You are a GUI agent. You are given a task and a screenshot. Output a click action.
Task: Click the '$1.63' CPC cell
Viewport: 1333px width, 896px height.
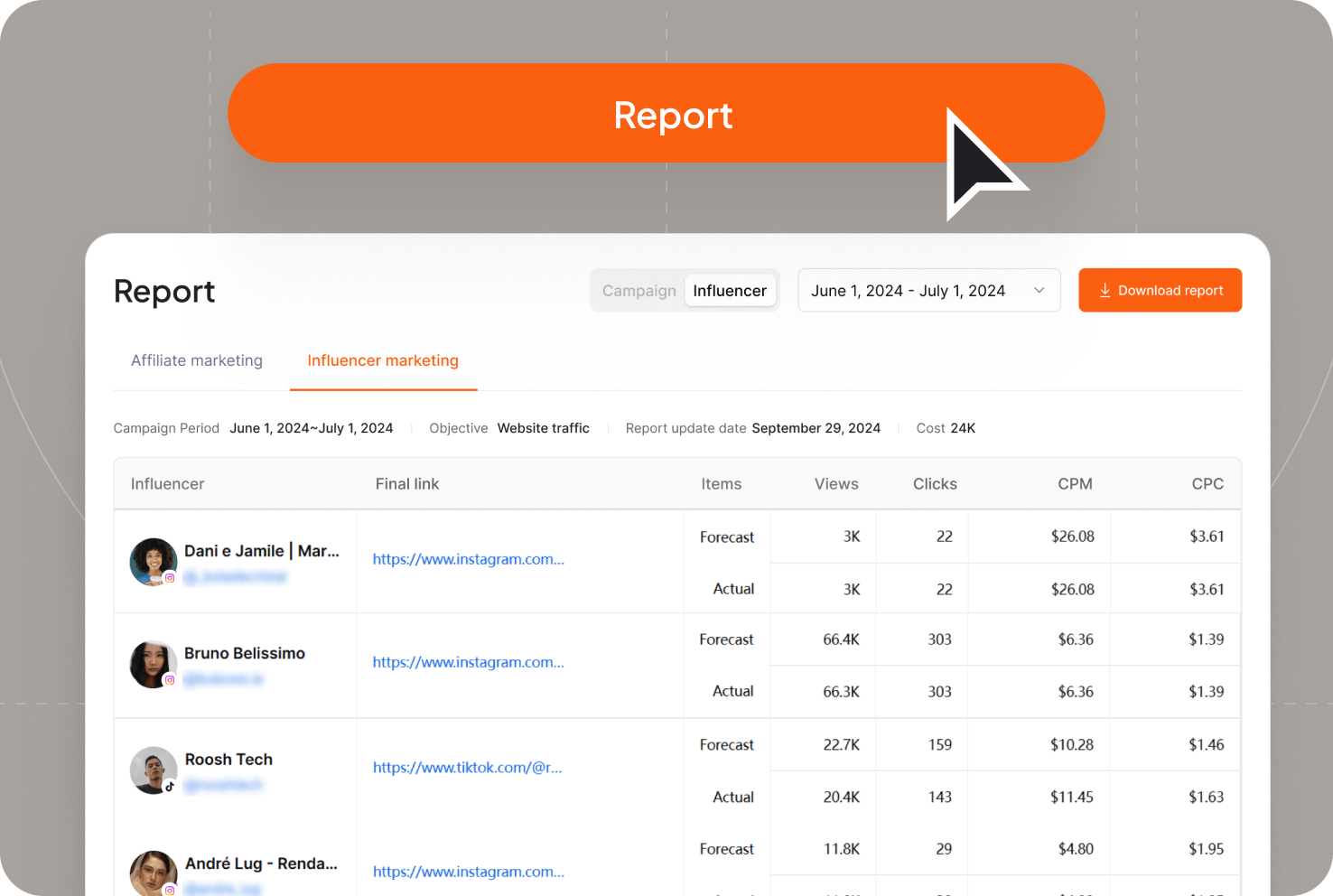[1207, 798]
